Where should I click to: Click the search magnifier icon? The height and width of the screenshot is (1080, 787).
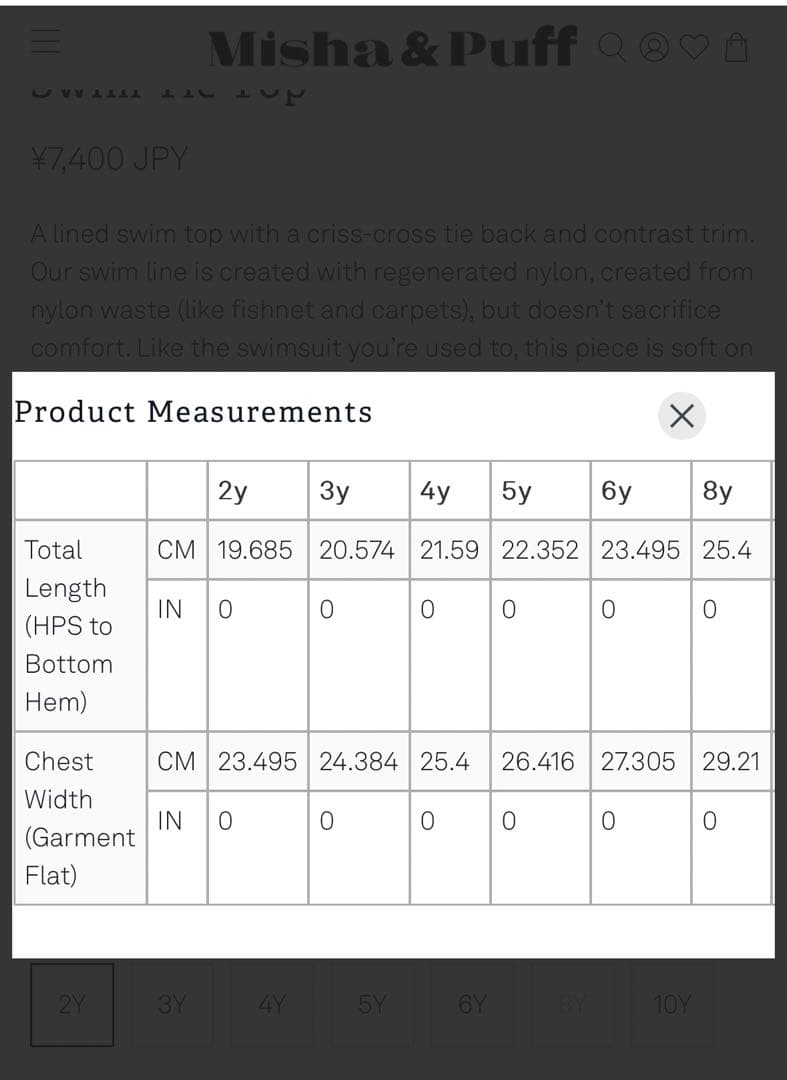point(612,46)
